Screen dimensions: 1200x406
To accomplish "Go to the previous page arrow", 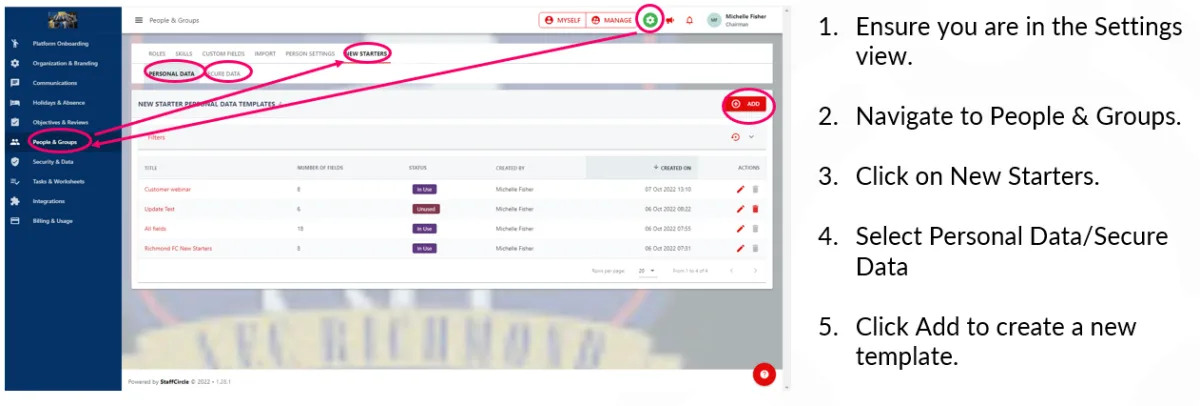I will [x=731, y=270].
